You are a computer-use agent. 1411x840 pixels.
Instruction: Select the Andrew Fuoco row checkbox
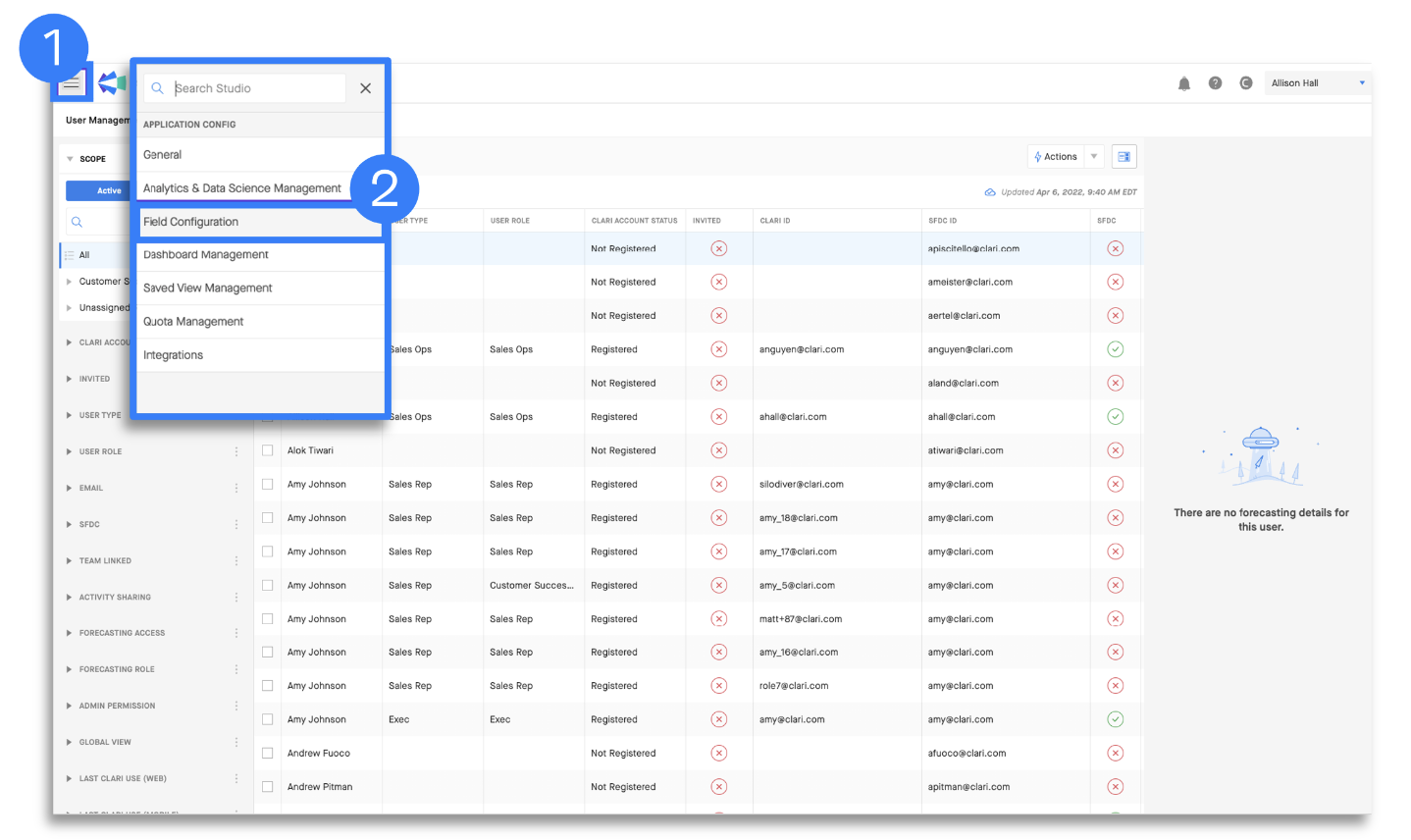[267, 754]
